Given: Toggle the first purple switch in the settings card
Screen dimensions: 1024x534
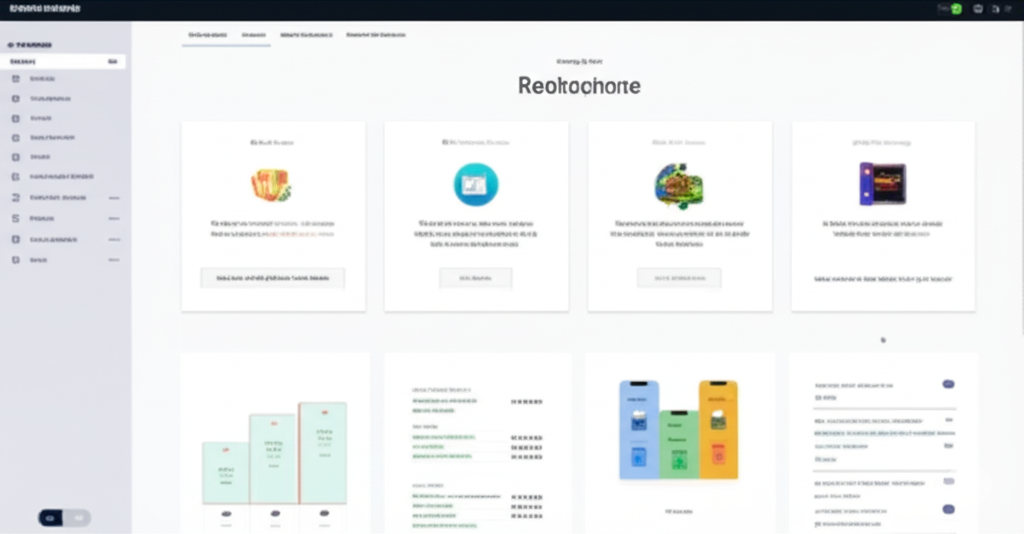Looking at the screenshot, I should [x=948, y=385].
